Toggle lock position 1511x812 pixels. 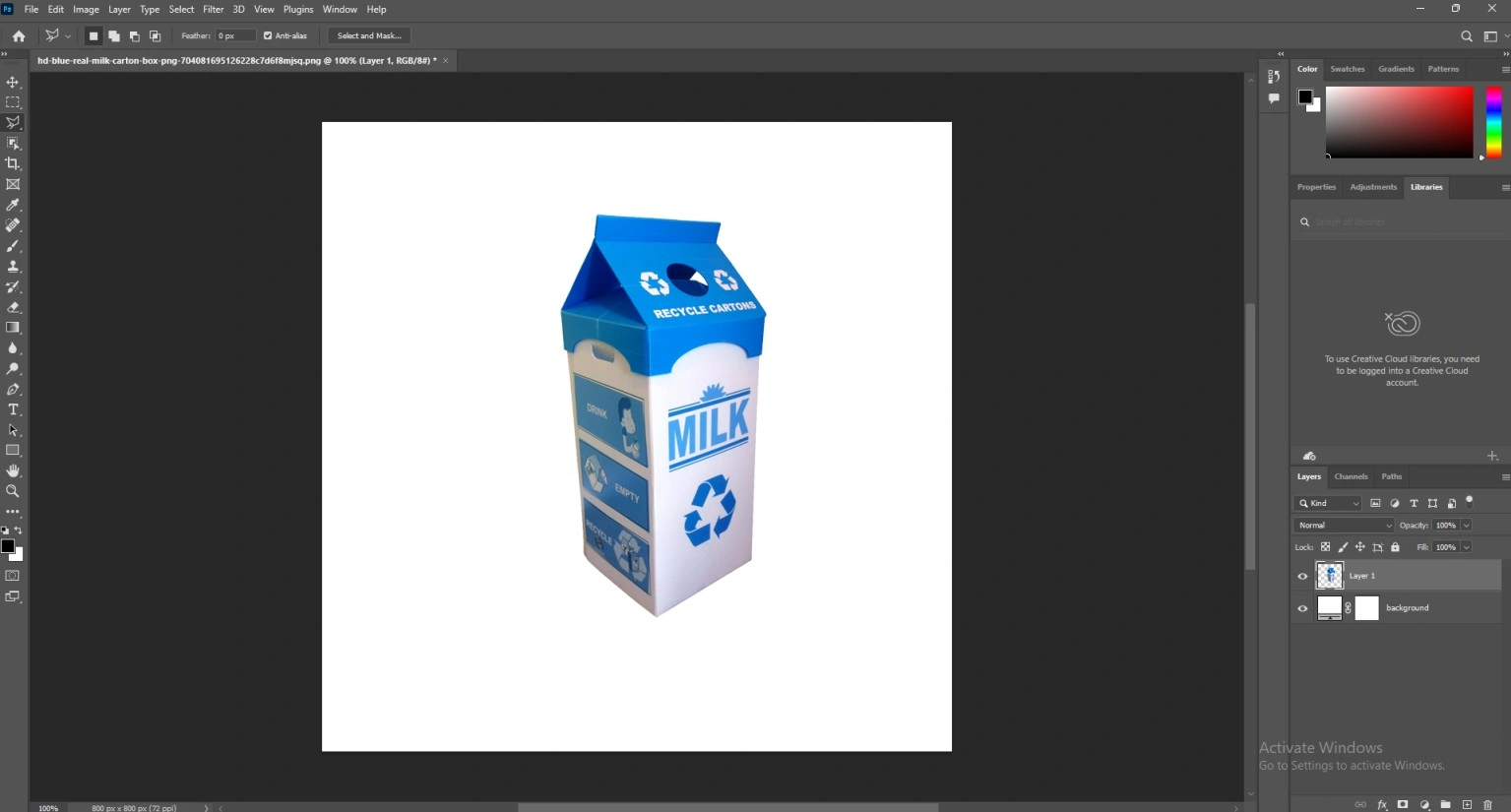pos(1360,547)
